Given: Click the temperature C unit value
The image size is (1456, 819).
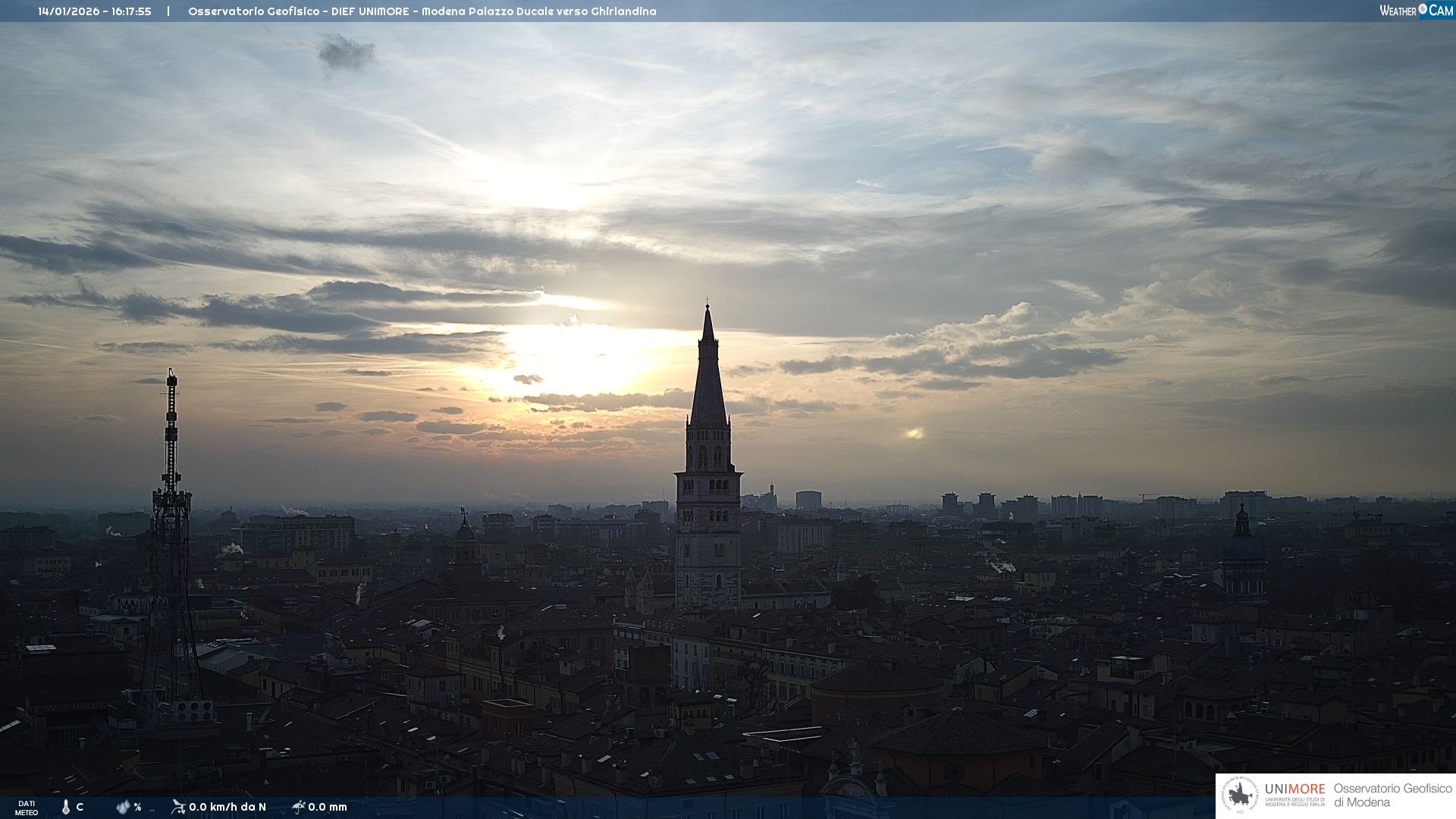Looking at the screenshot, I should point(80,807).
